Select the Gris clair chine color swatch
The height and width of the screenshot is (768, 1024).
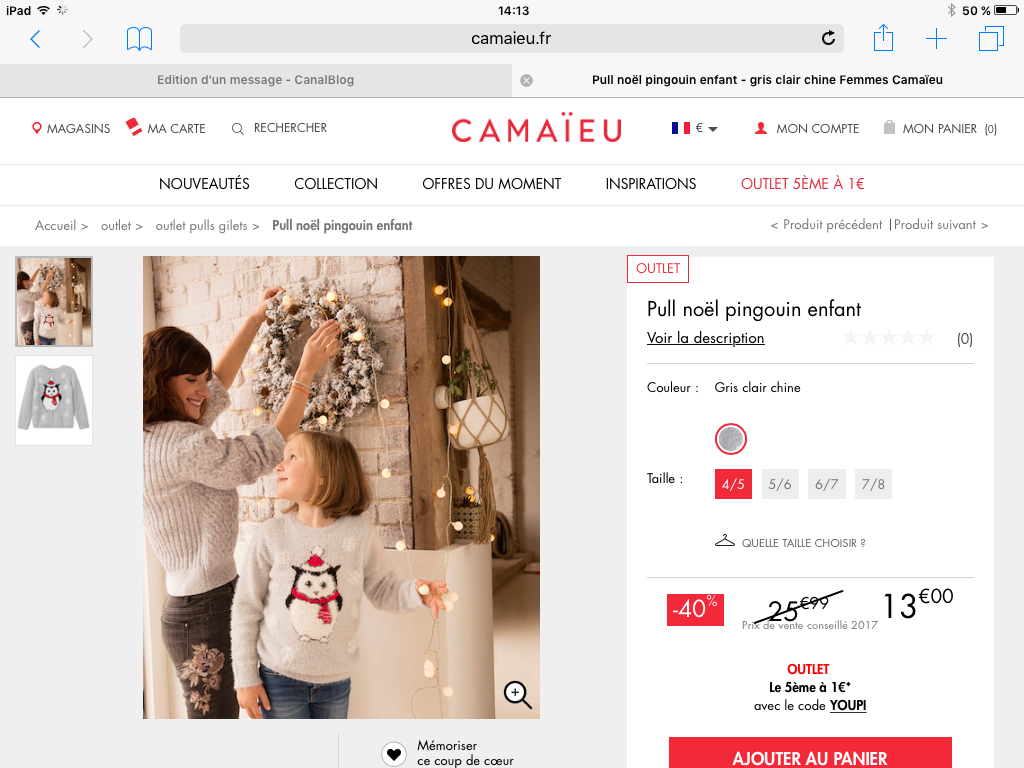(x=731, y=439)
